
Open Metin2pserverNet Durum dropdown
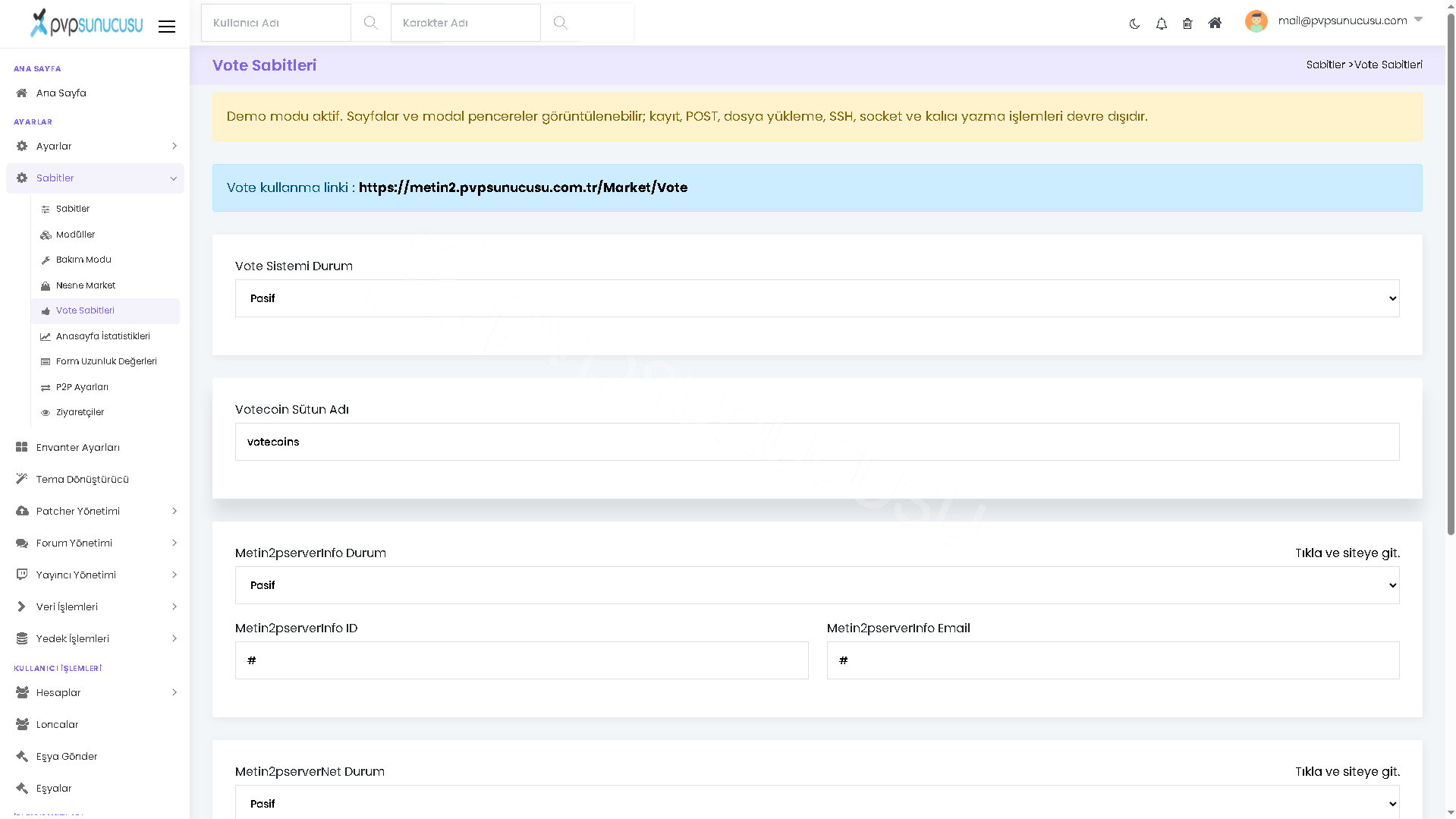point(817,802)
